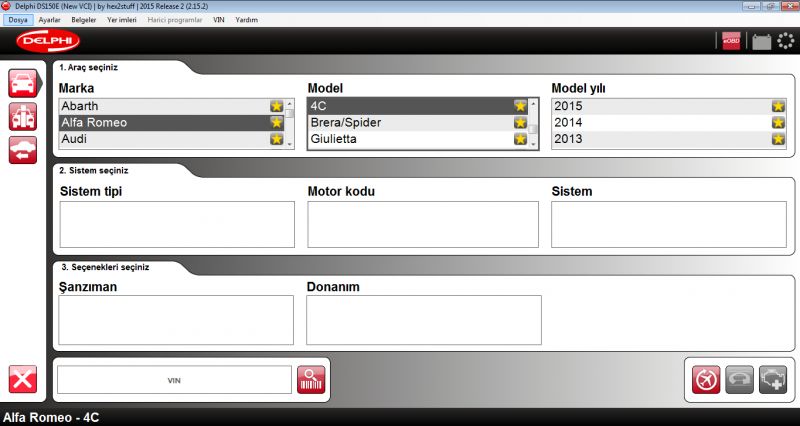Click the red X close icon in sidebar
The width and height of the screenshot is (800, 426).
click(23, 379)
